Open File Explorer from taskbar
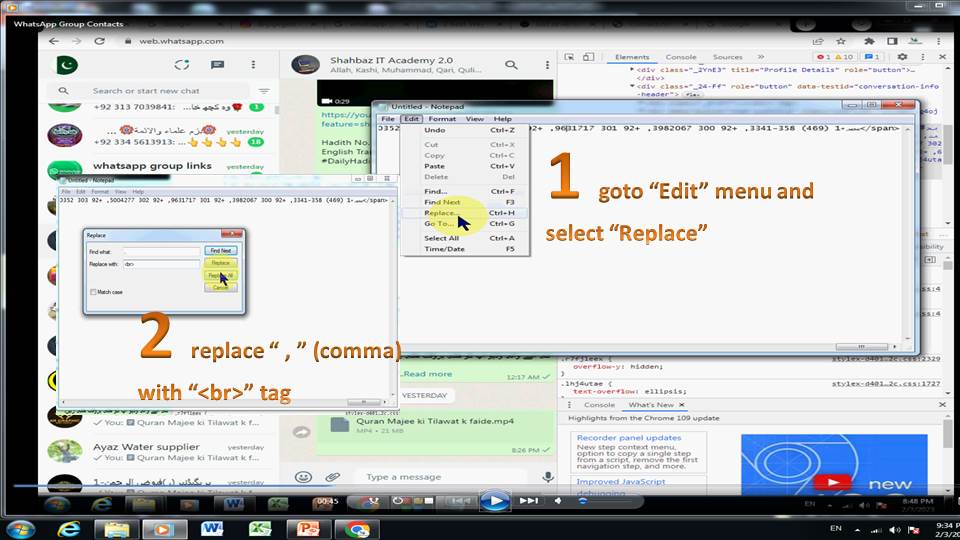The image size is (960, 540). pos(116,529)
